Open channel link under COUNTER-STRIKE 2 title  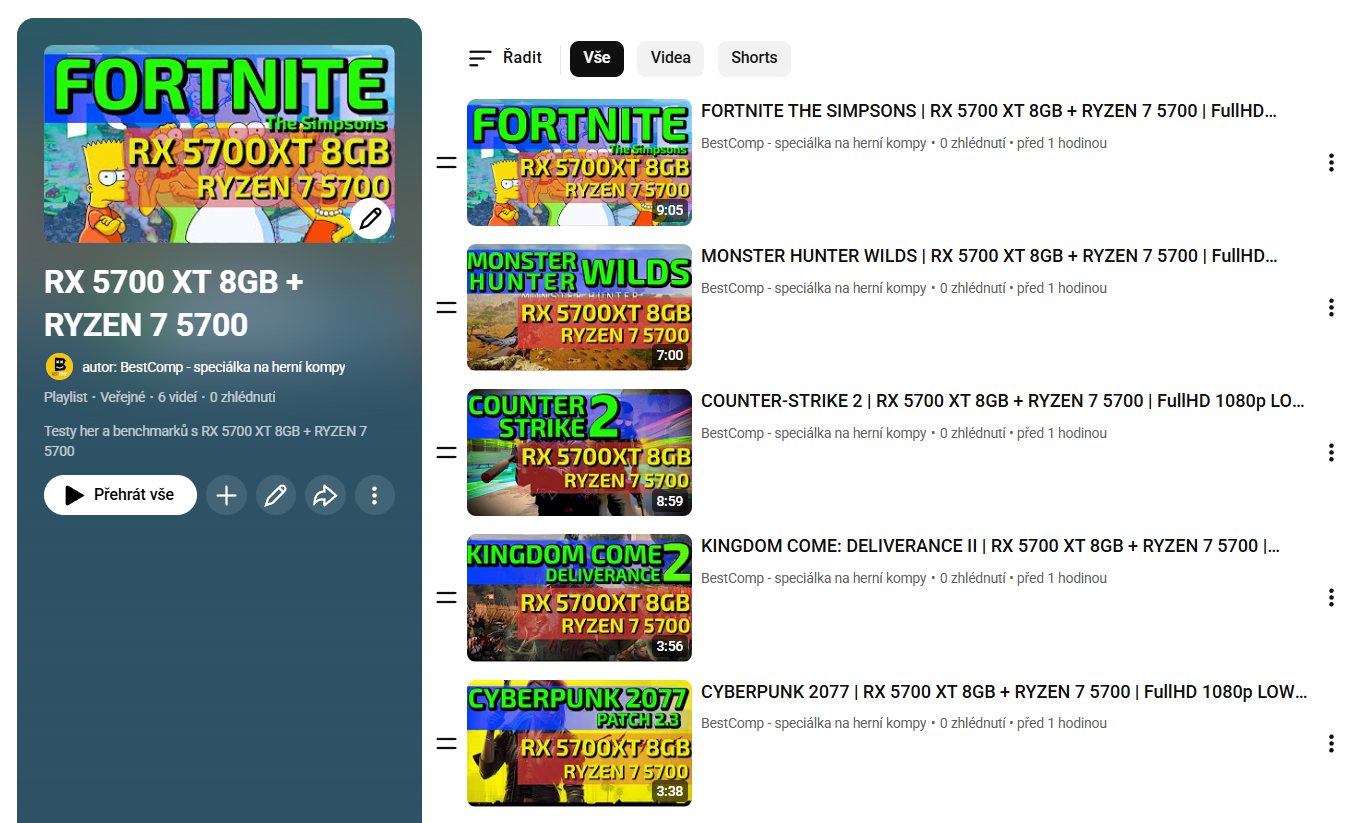click(x=814, y=433)
